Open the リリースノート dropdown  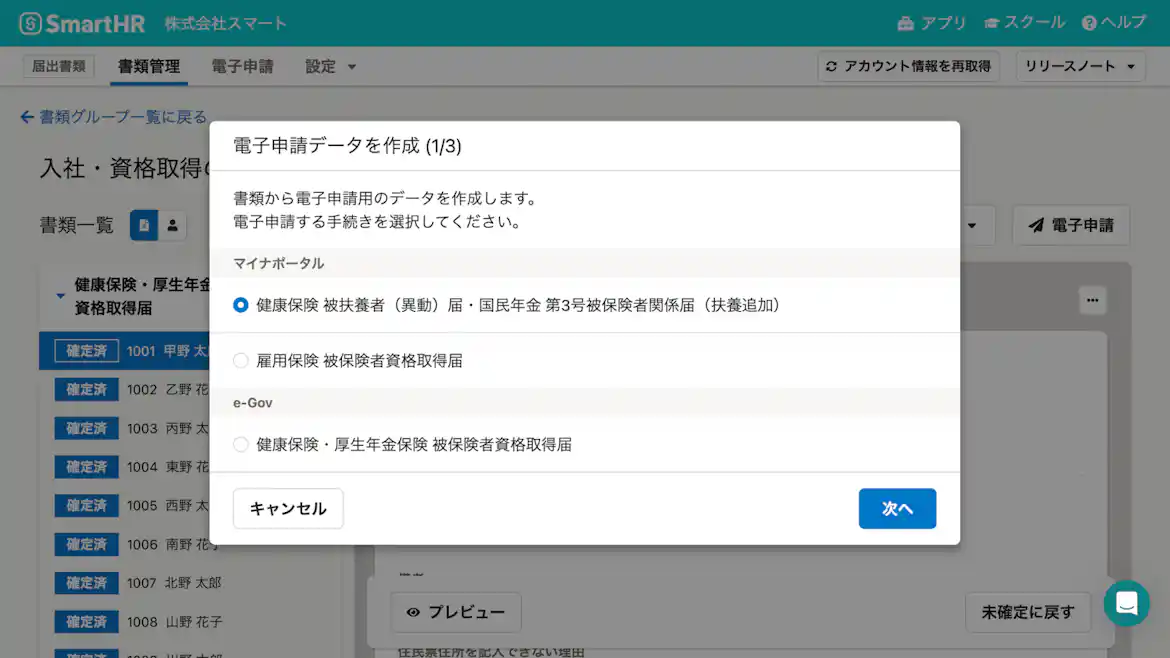coord(1080,66)
